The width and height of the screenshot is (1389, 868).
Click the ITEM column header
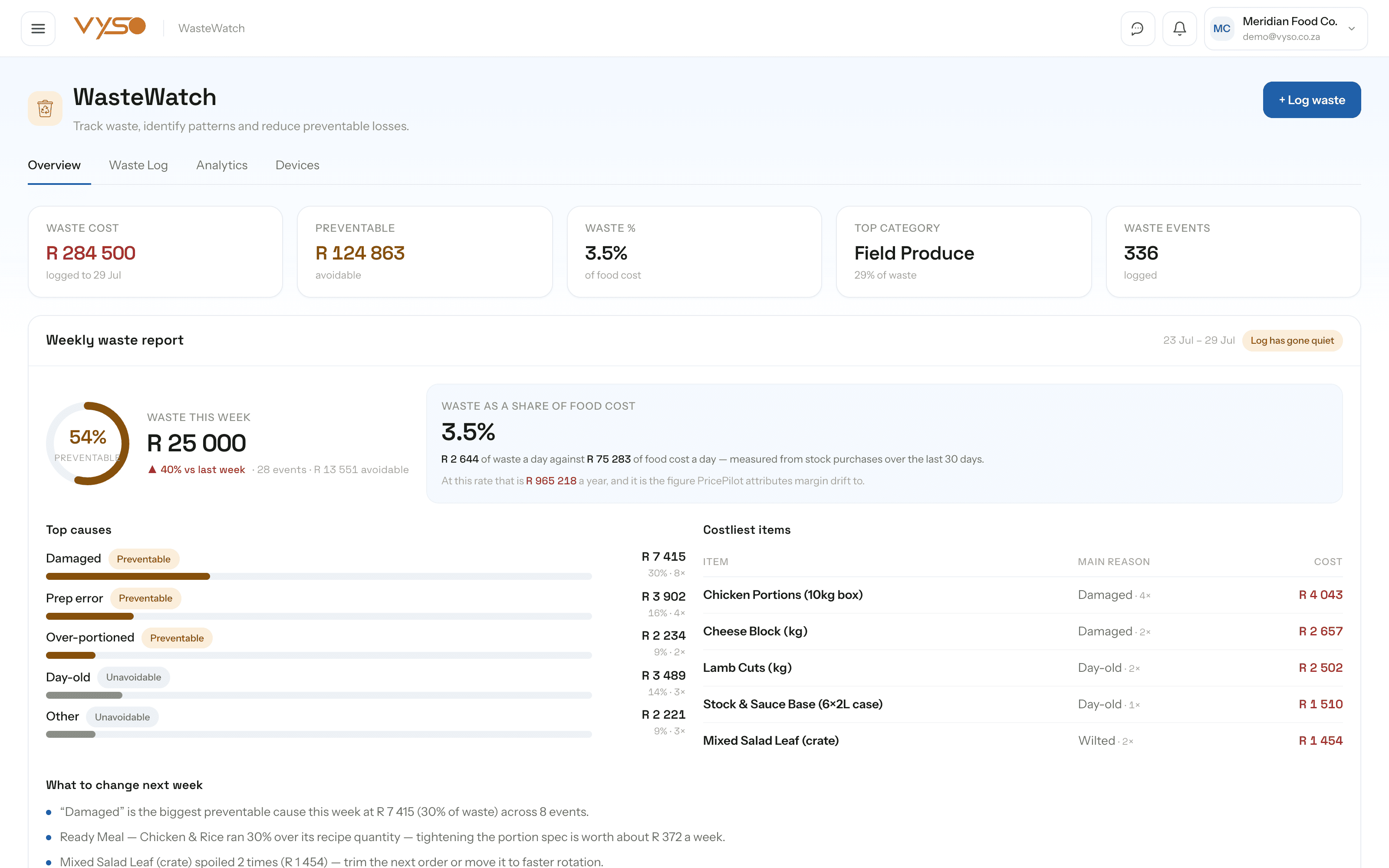pos(715,562)
